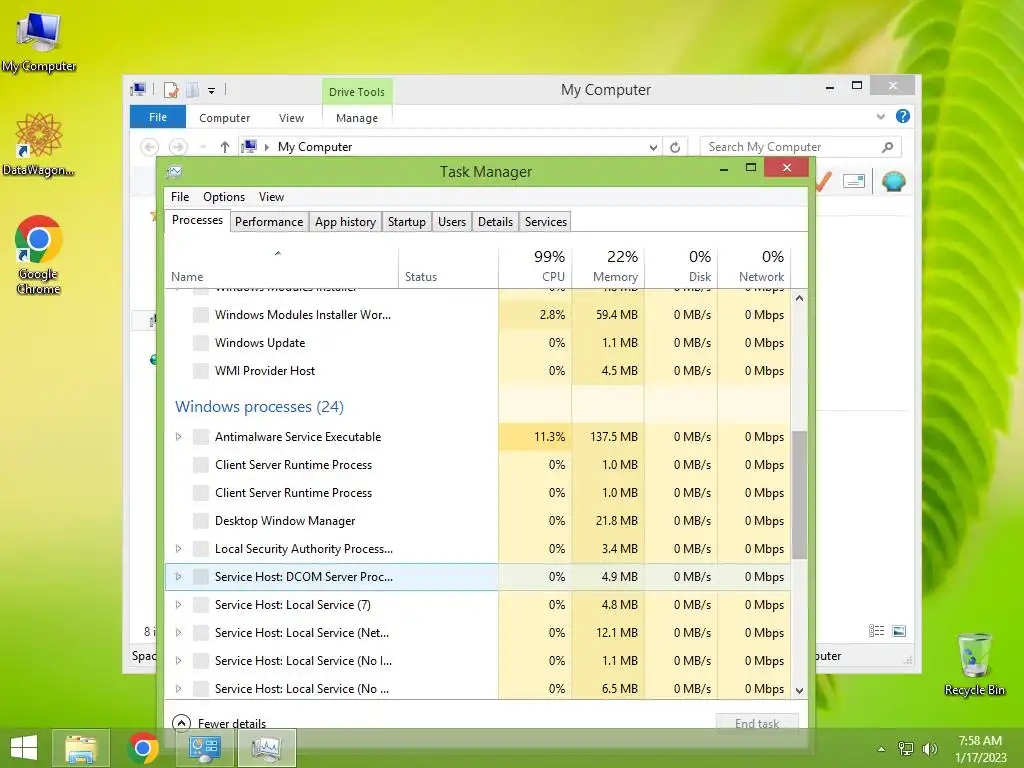Switch to the Performance tab
1024x768 pixels.
click(269, 222)
